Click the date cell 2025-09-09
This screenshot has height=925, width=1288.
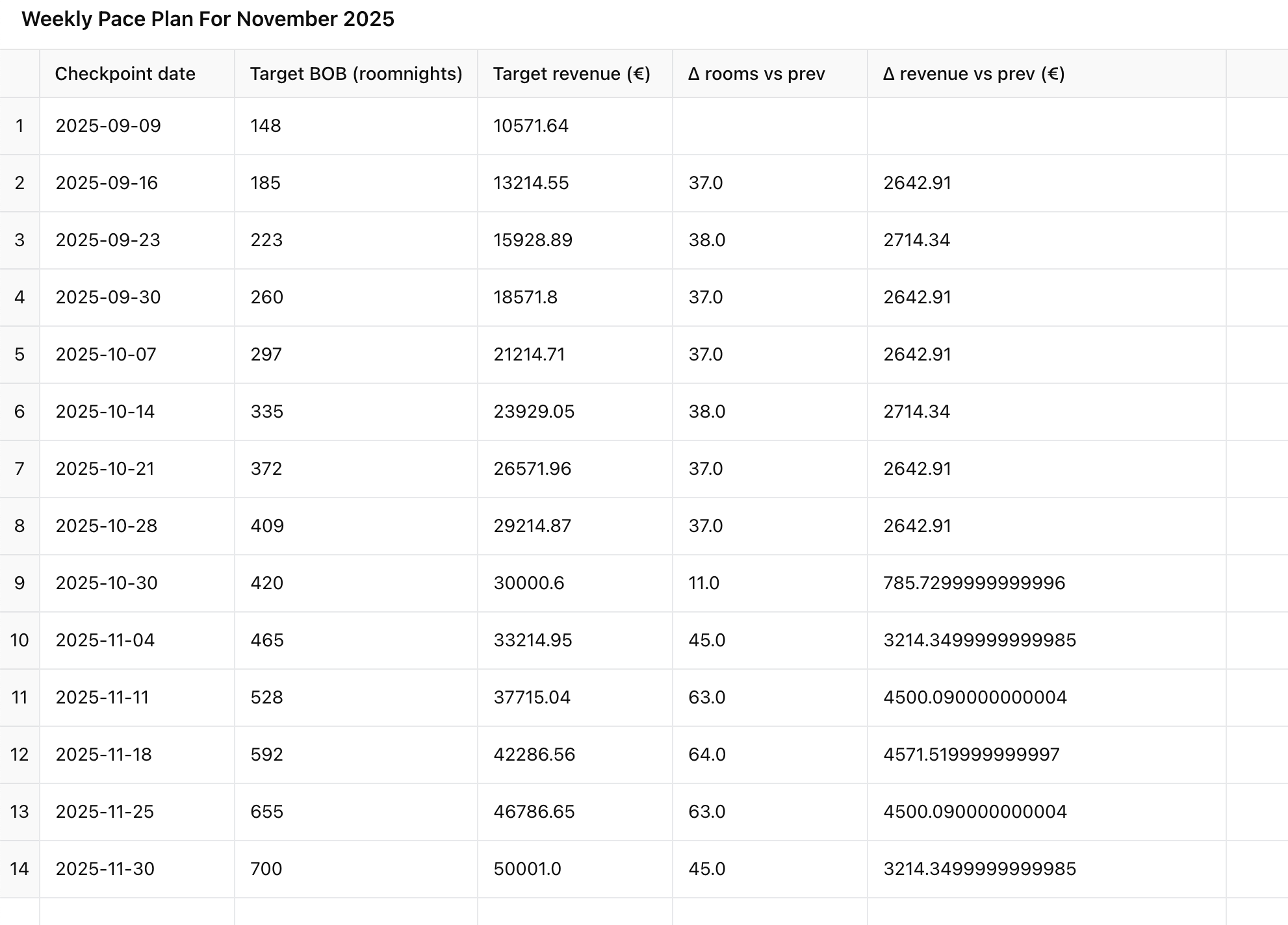[108, 126]
